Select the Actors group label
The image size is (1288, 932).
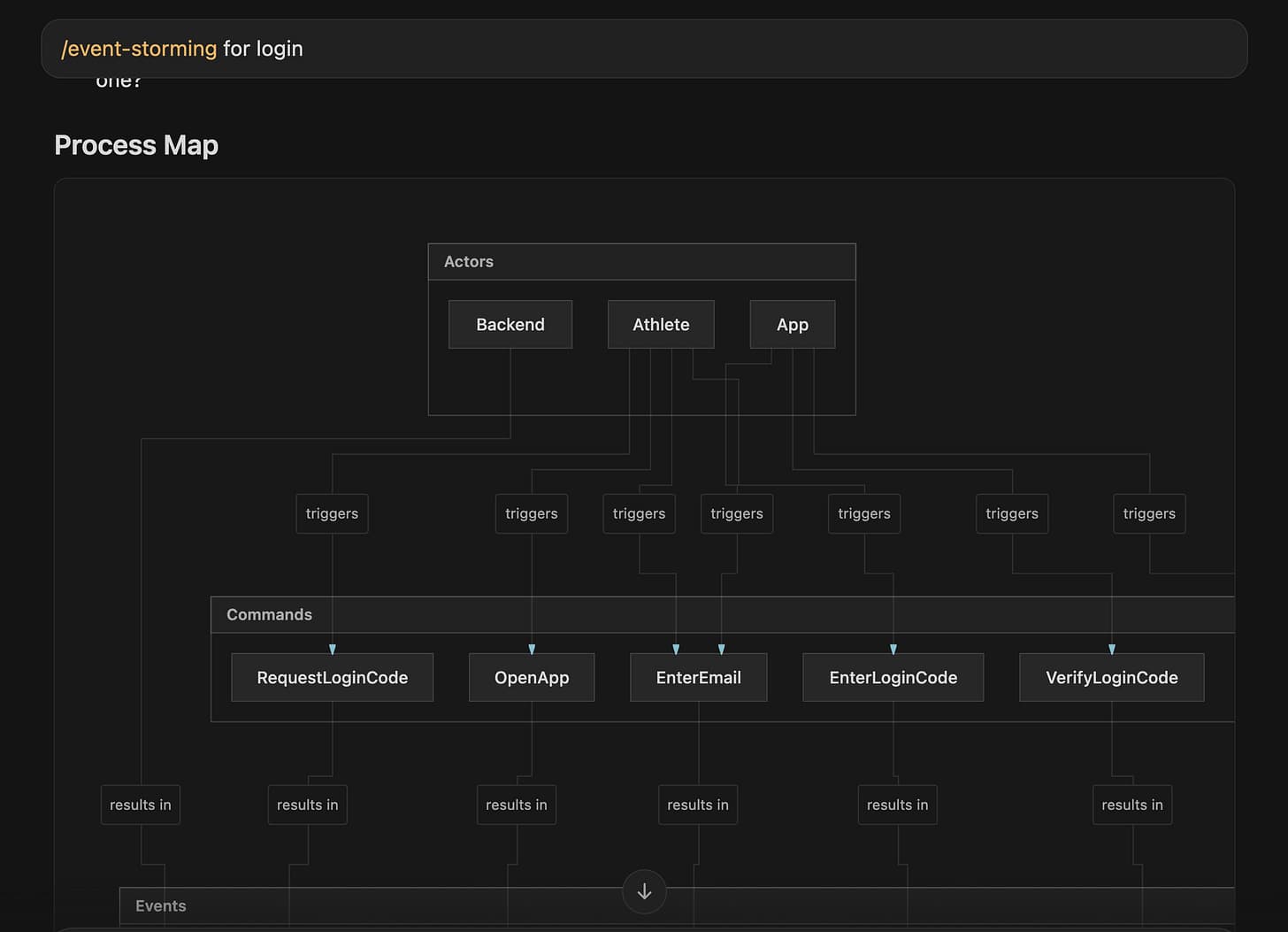469,262
